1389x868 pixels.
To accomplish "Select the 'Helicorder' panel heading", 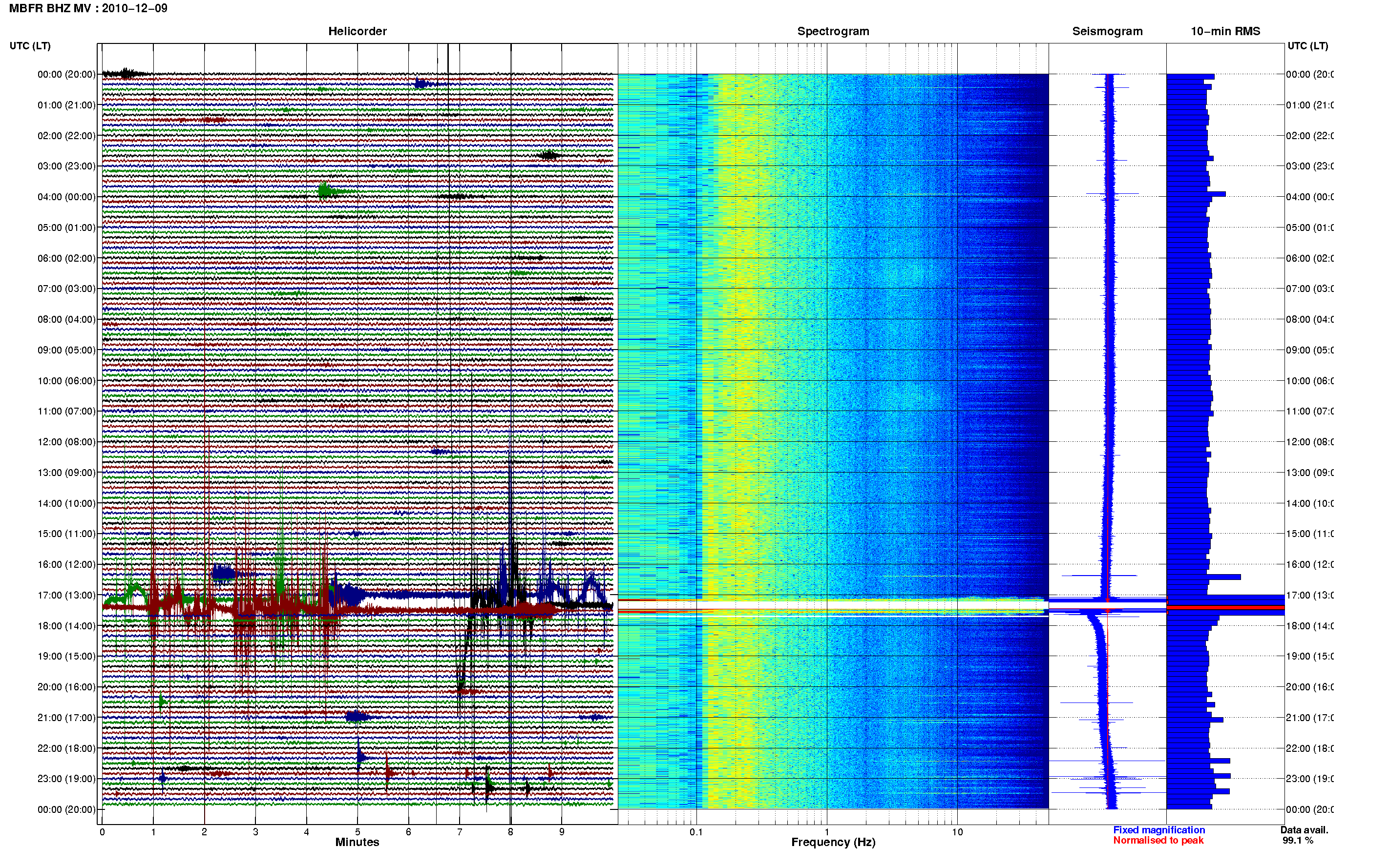I will (x=357, y=31).
